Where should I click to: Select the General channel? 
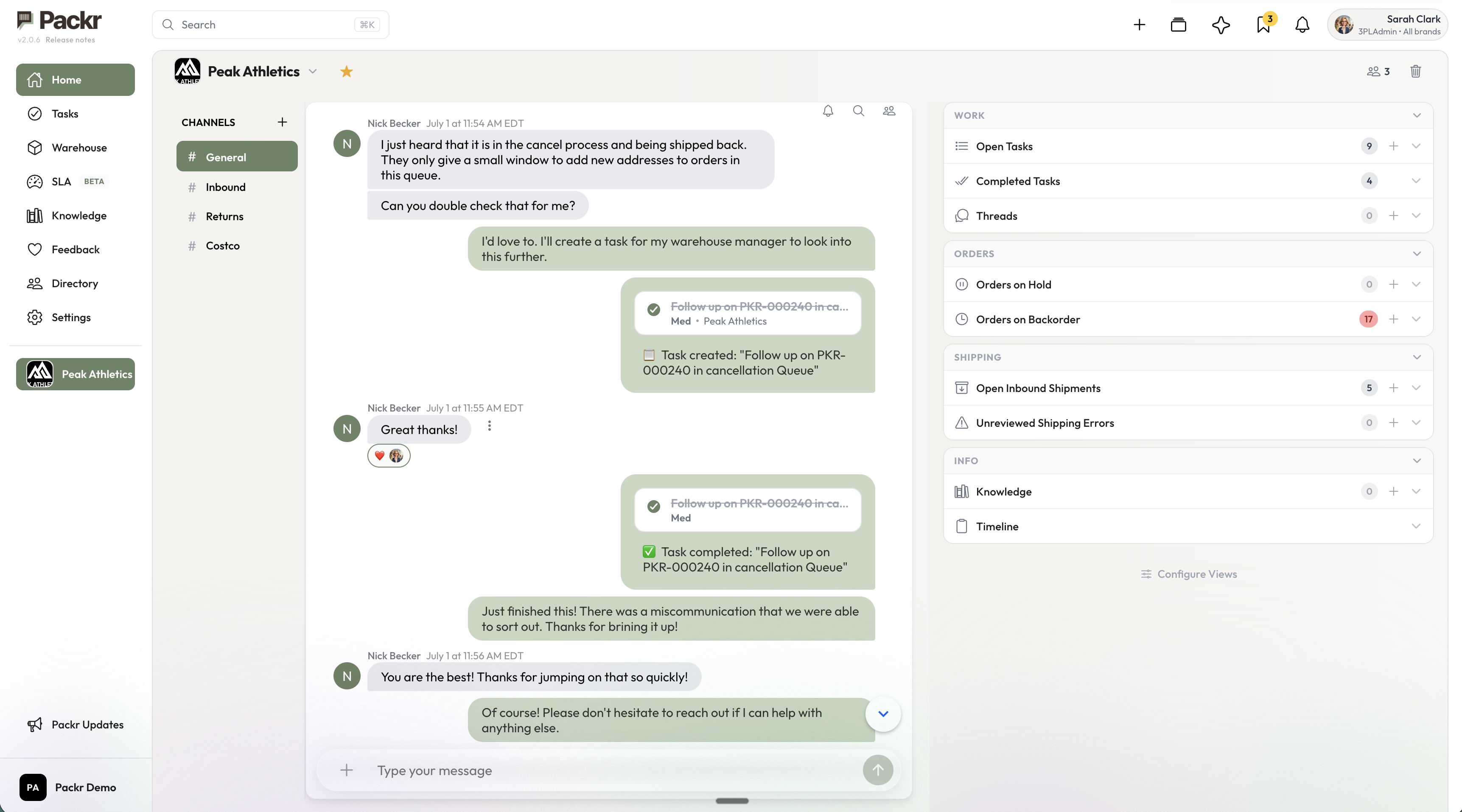(237, 157)
